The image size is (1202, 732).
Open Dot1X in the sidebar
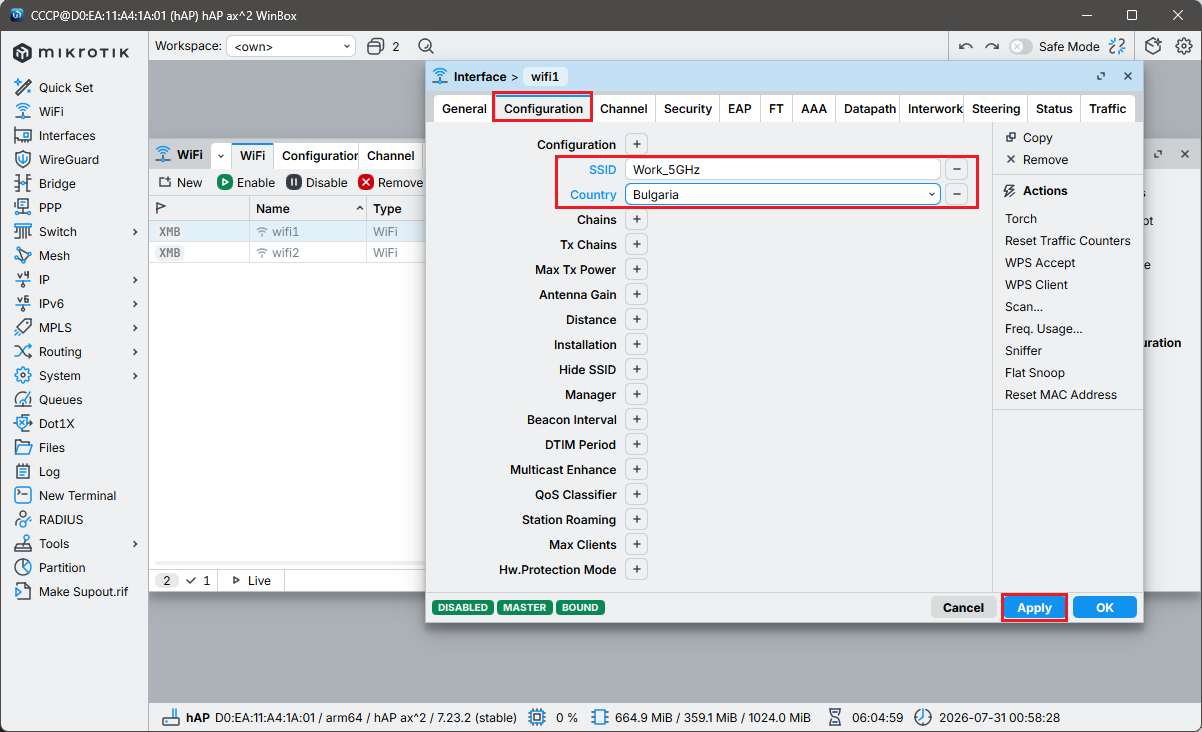[x=56, y=424]
